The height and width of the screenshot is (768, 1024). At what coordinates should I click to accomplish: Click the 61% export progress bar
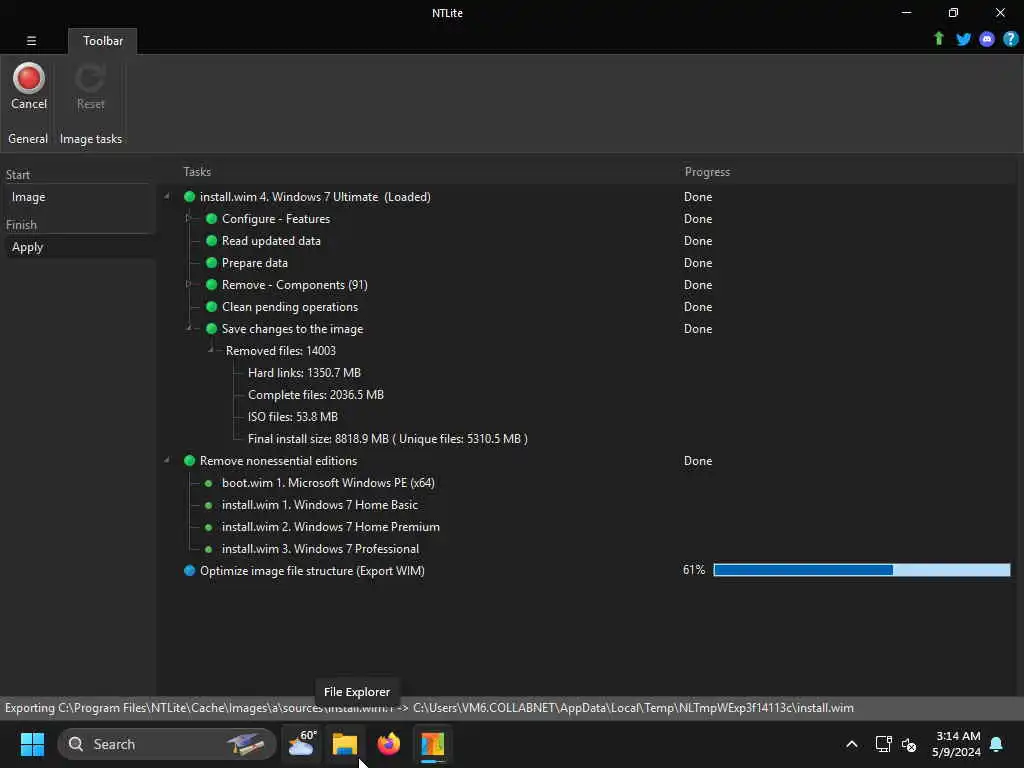(x=861, y=570)
